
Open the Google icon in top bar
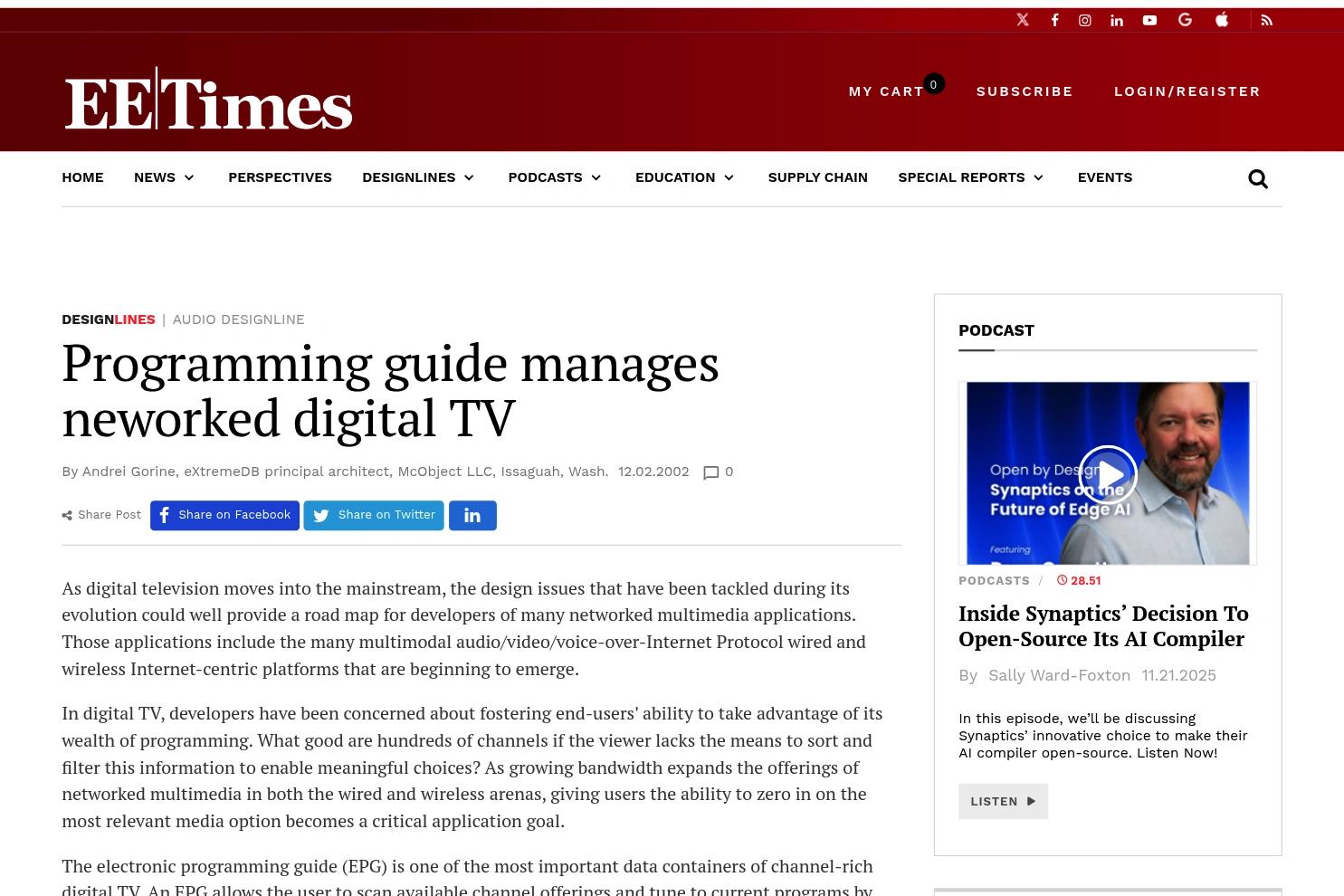[1185, 20]
